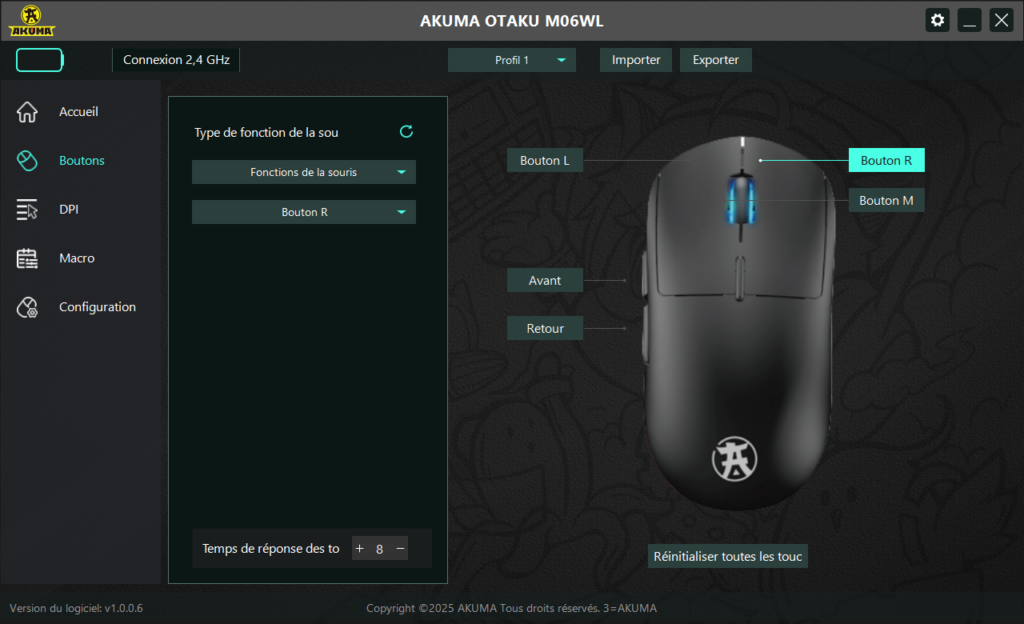Reset function type with refresh icon

(x=406, y=132)
